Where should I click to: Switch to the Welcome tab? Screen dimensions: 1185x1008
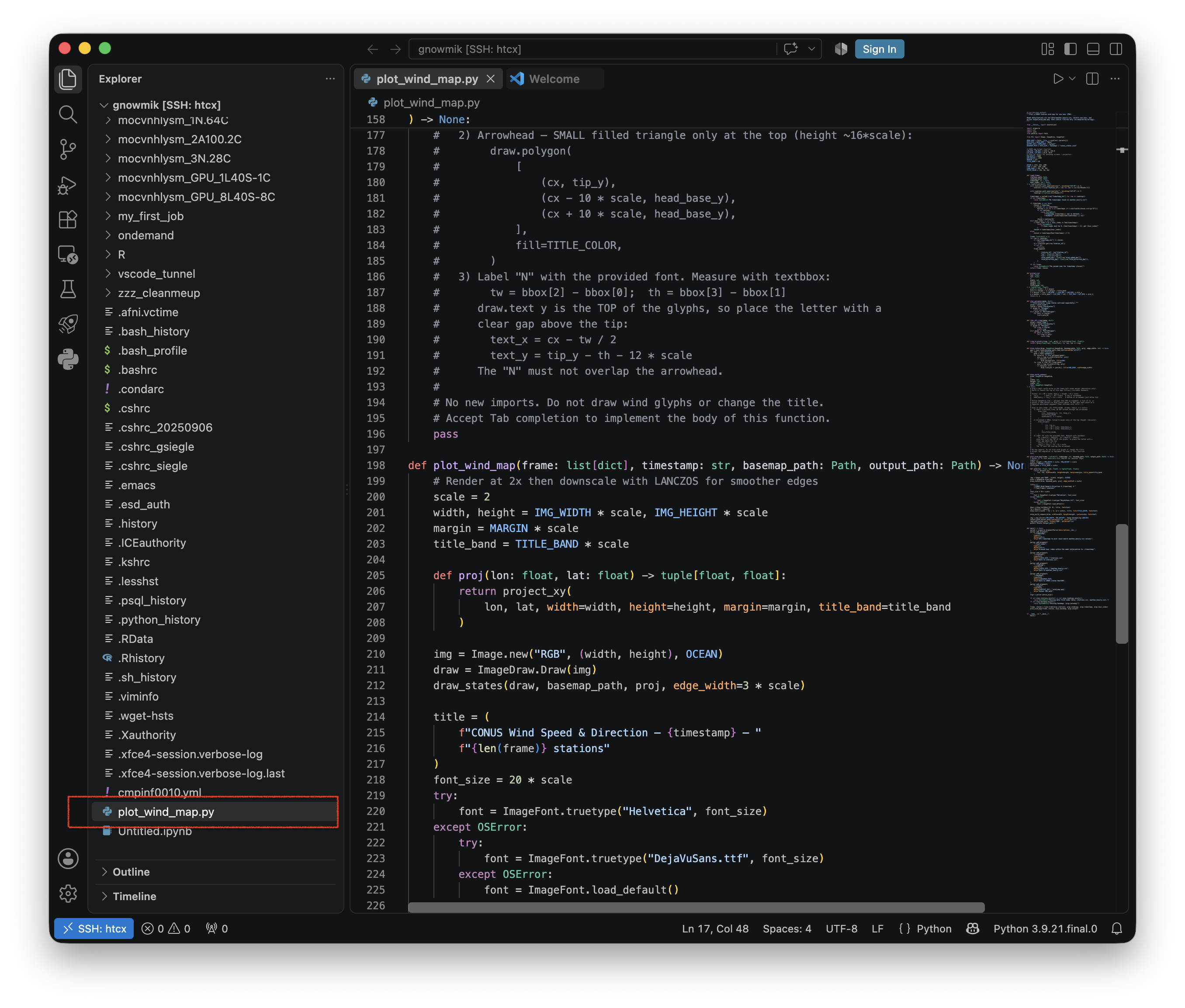pos(554,79)
